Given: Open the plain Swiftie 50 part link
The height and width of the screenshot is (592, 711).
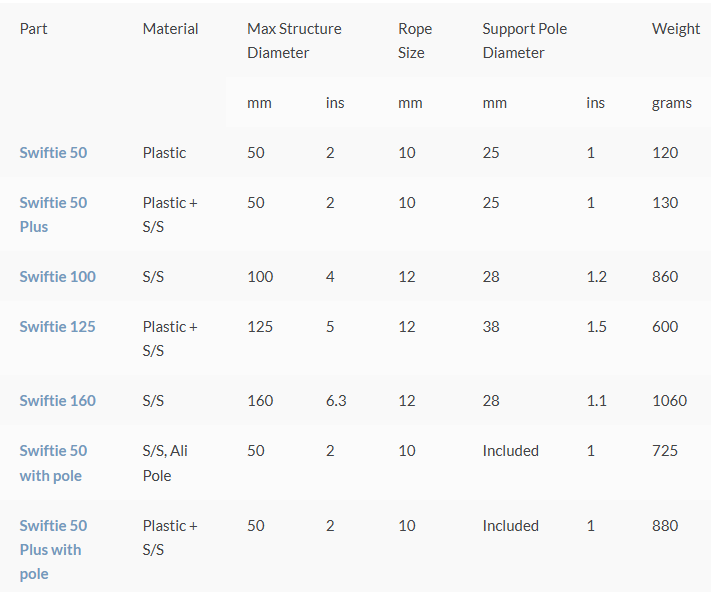Looking at the screenshot, I should click(53, 153).
